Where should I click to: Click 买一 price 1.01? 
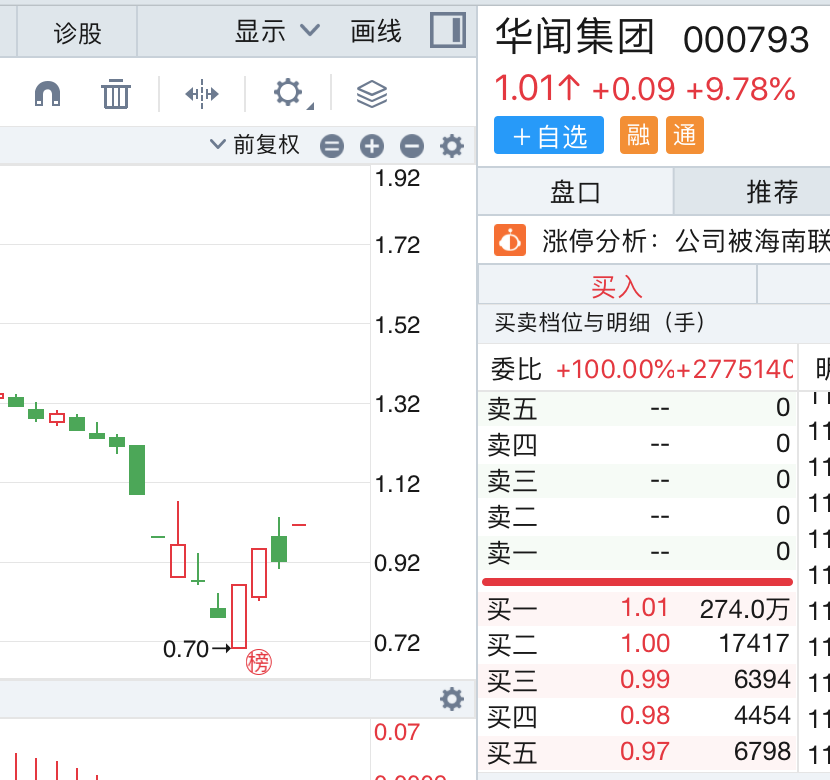[x=644, y=607]
